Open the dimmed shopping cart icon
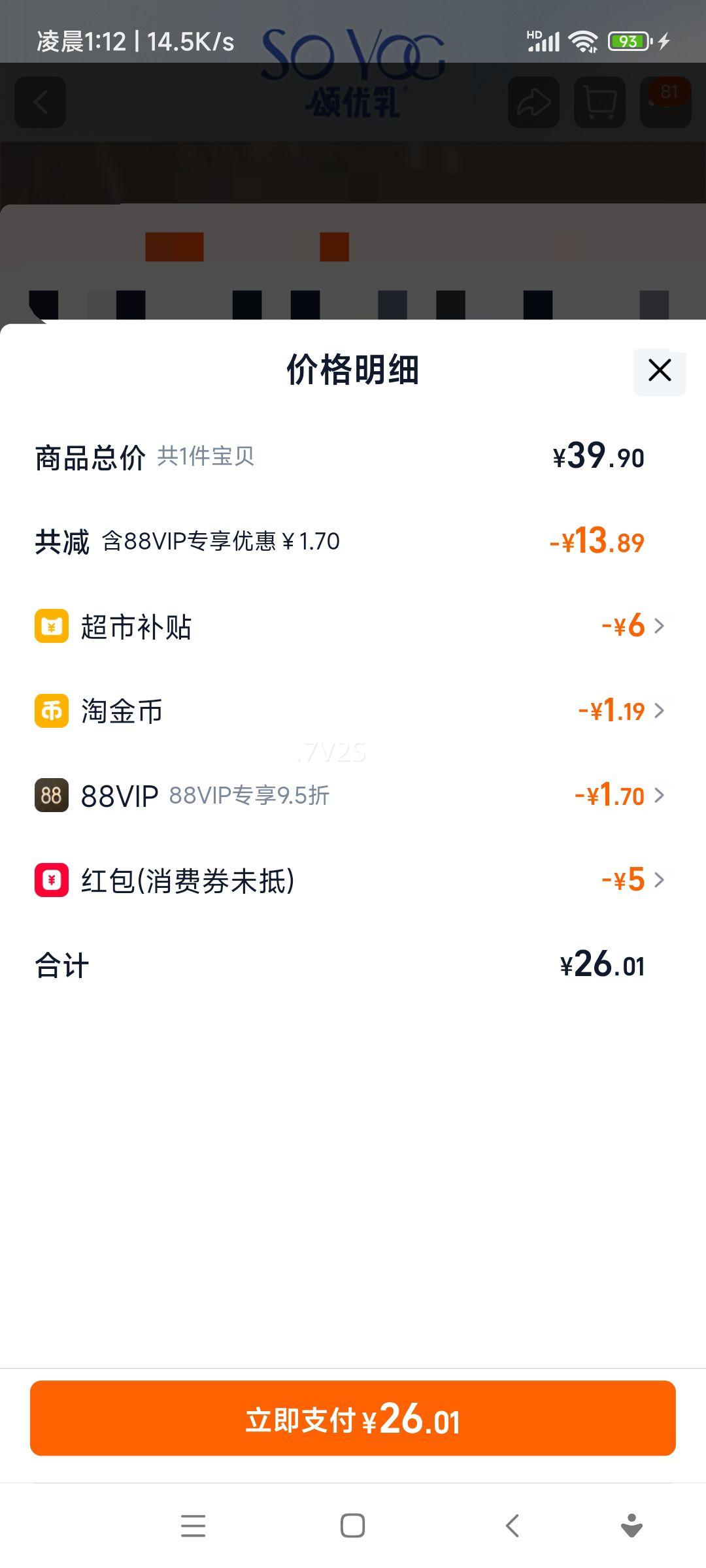Viewport: 706px width, 1568px height. (x=599, y=102)
